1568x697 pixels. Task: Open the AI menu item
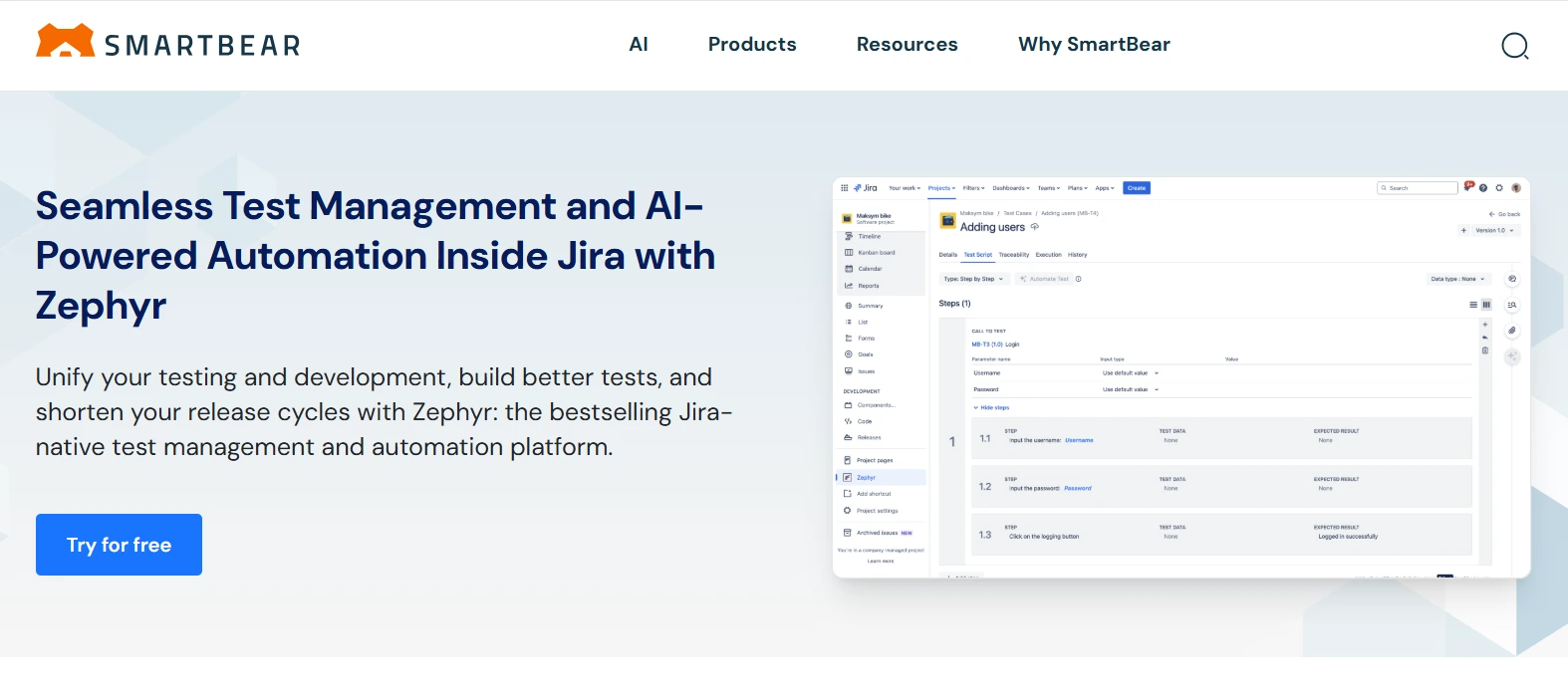pyautogui.click(x=639, y=44)
